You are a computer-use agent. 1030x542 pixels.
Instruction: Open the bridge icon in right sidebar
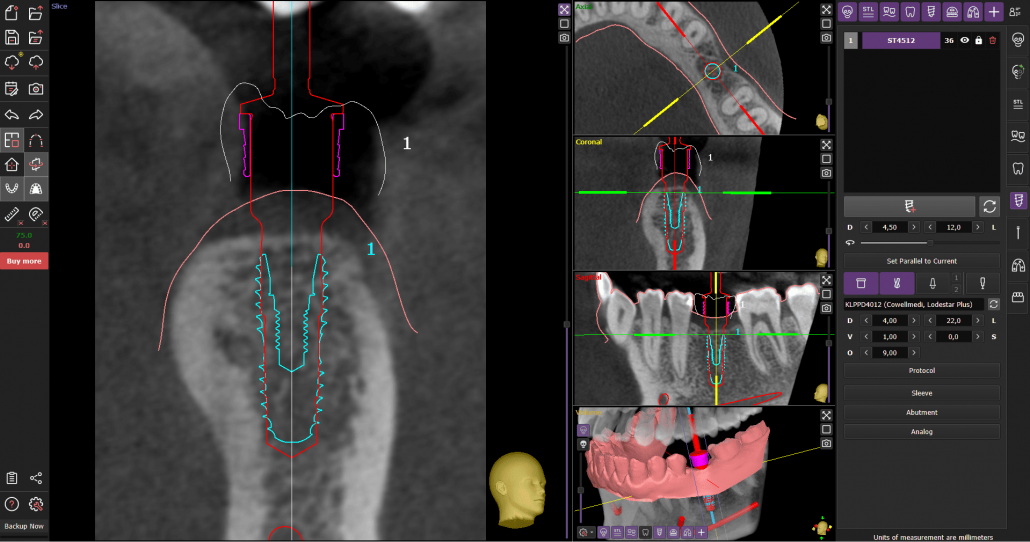[x=1018, y=298]
